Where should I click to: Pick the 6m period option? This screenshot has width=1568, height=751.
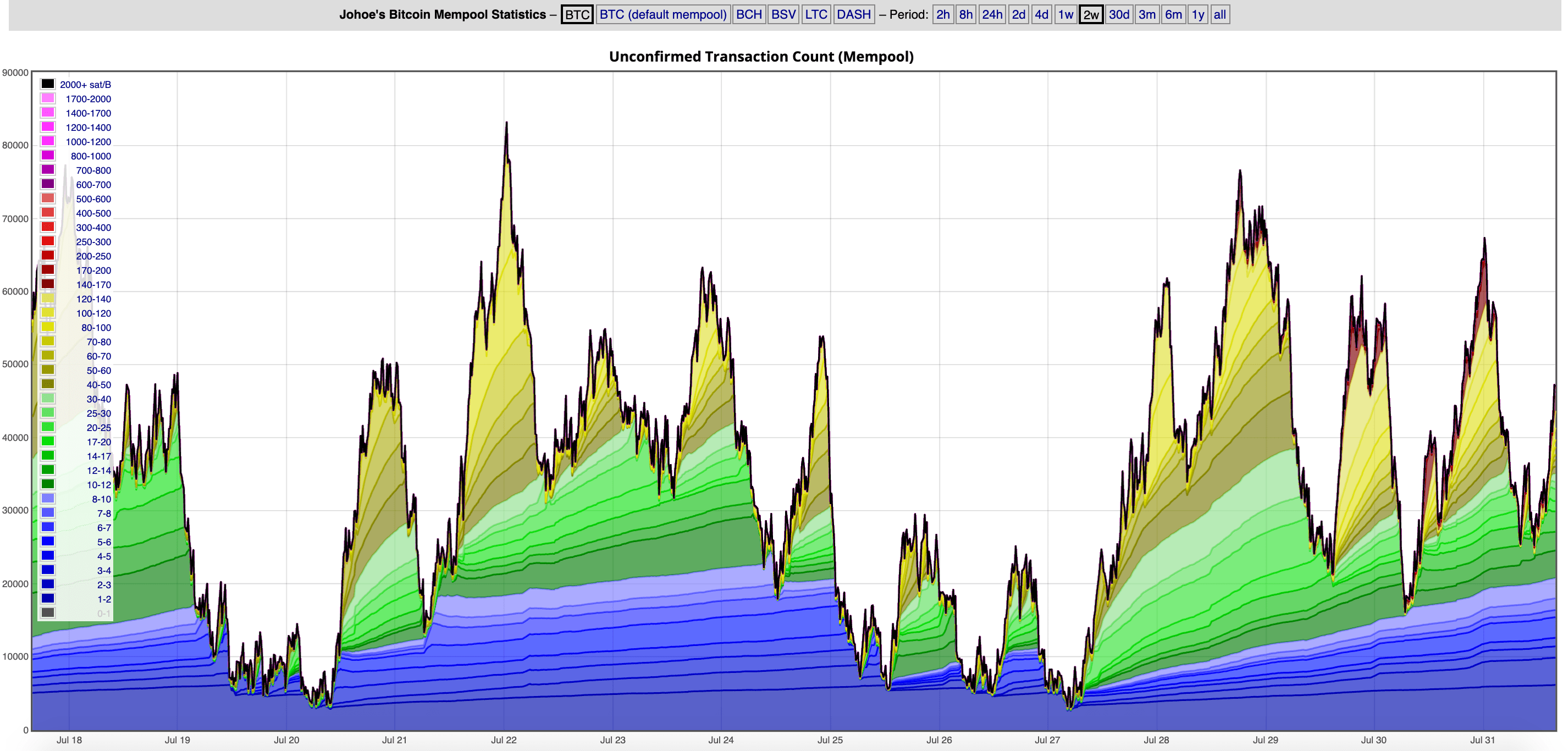tap(1173, 15)
